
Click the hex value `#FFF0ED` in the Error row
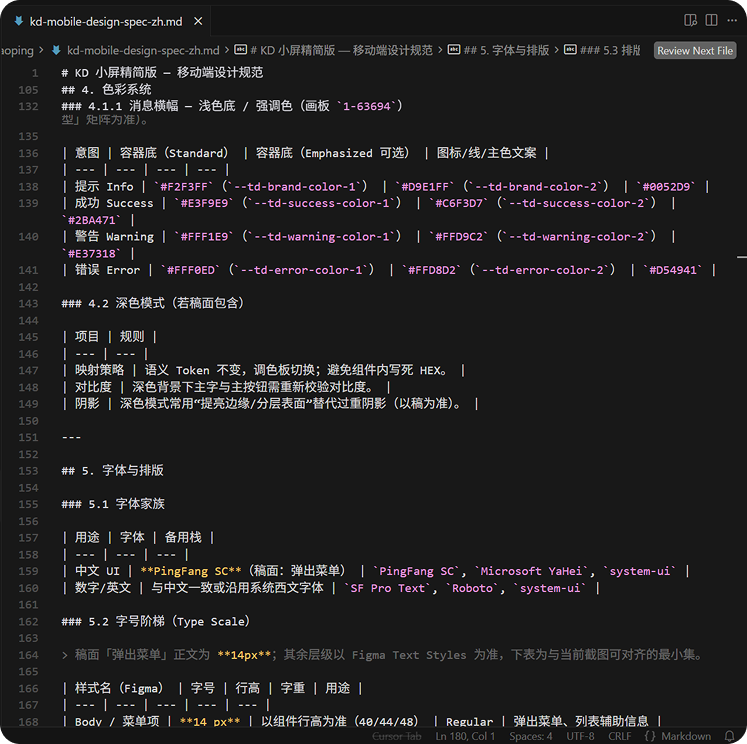click(x=191, y=270)
